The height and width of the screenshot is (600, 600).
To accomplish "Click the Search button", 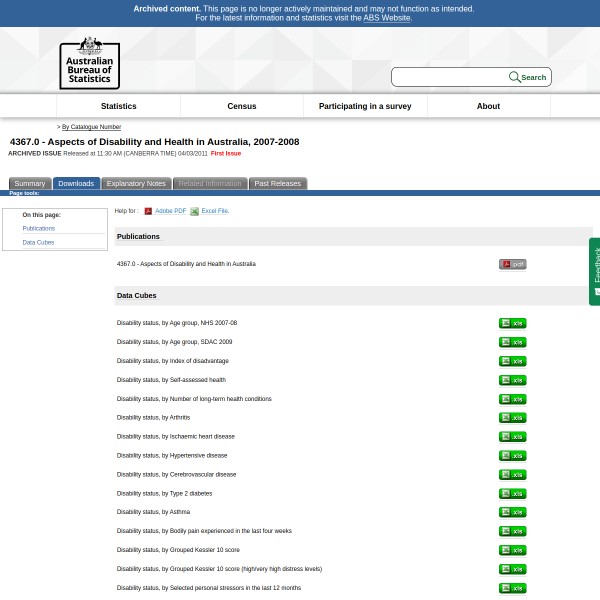I will coord(528,77).
